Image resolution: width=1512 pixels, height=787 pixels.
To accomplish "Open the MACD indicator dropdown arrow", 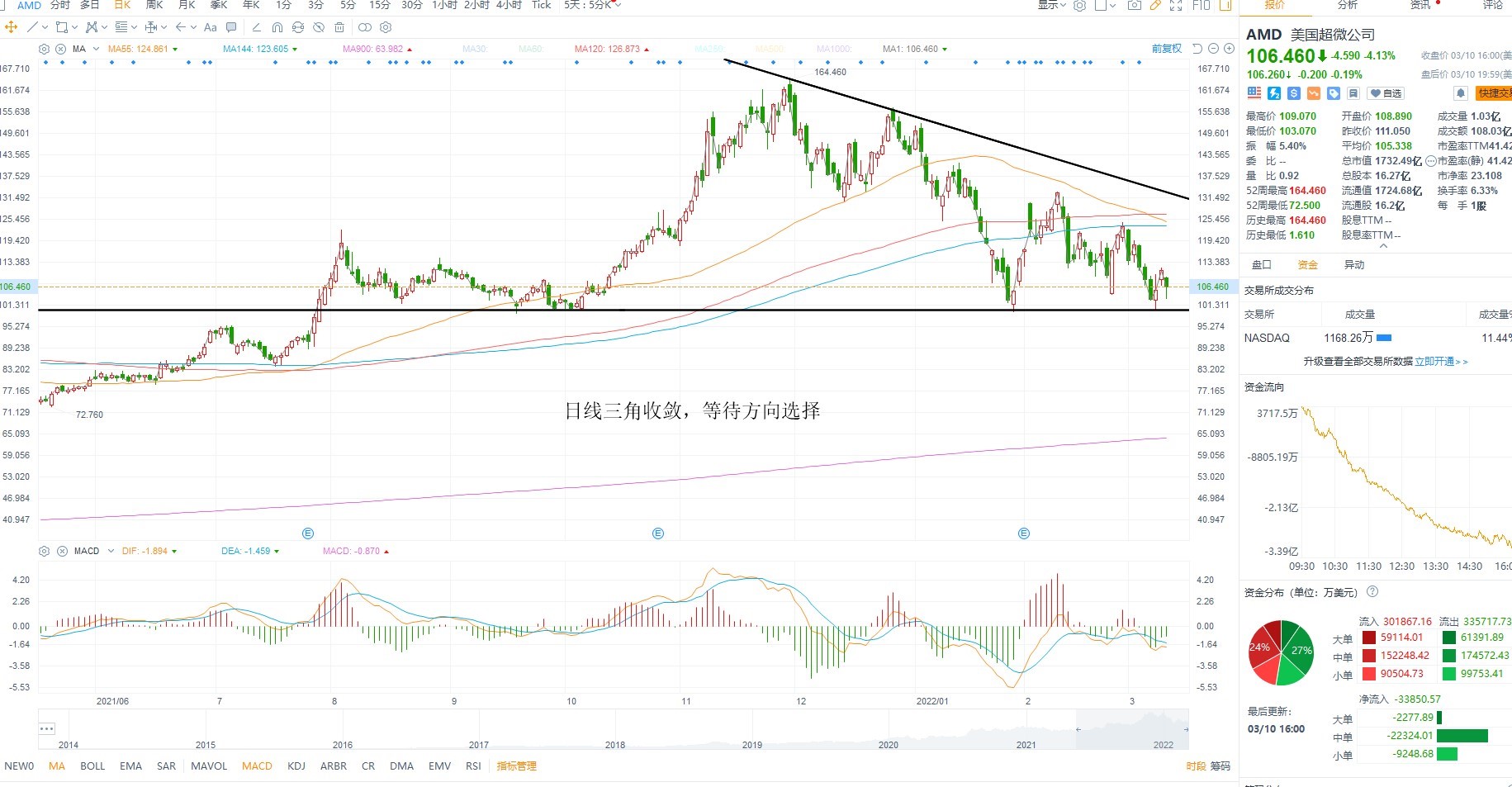I will (111, 551).
